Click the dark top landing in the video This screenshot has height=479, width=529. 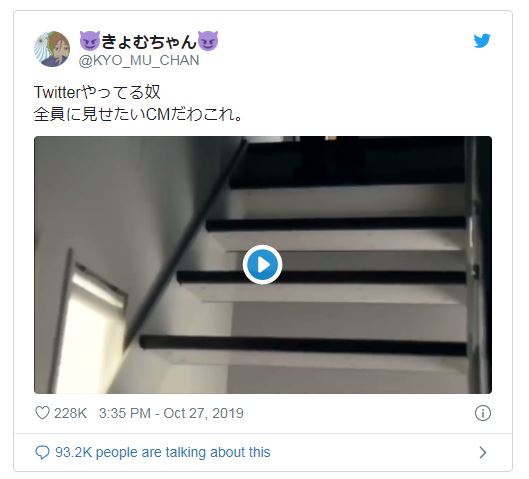tap(347, 162)
